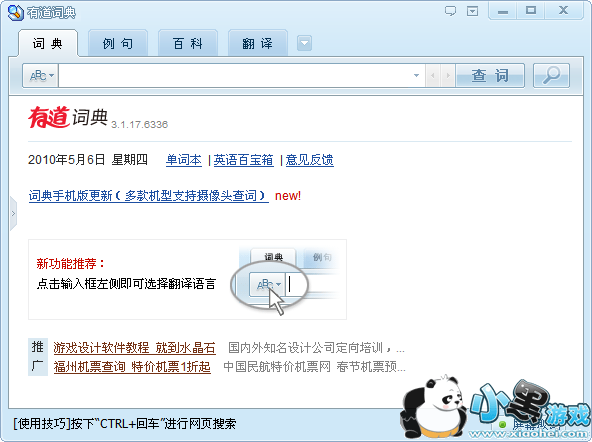This screenshot has height=442, width=592.
Task: Focus the word search input field
Action: tap(234, 75)
